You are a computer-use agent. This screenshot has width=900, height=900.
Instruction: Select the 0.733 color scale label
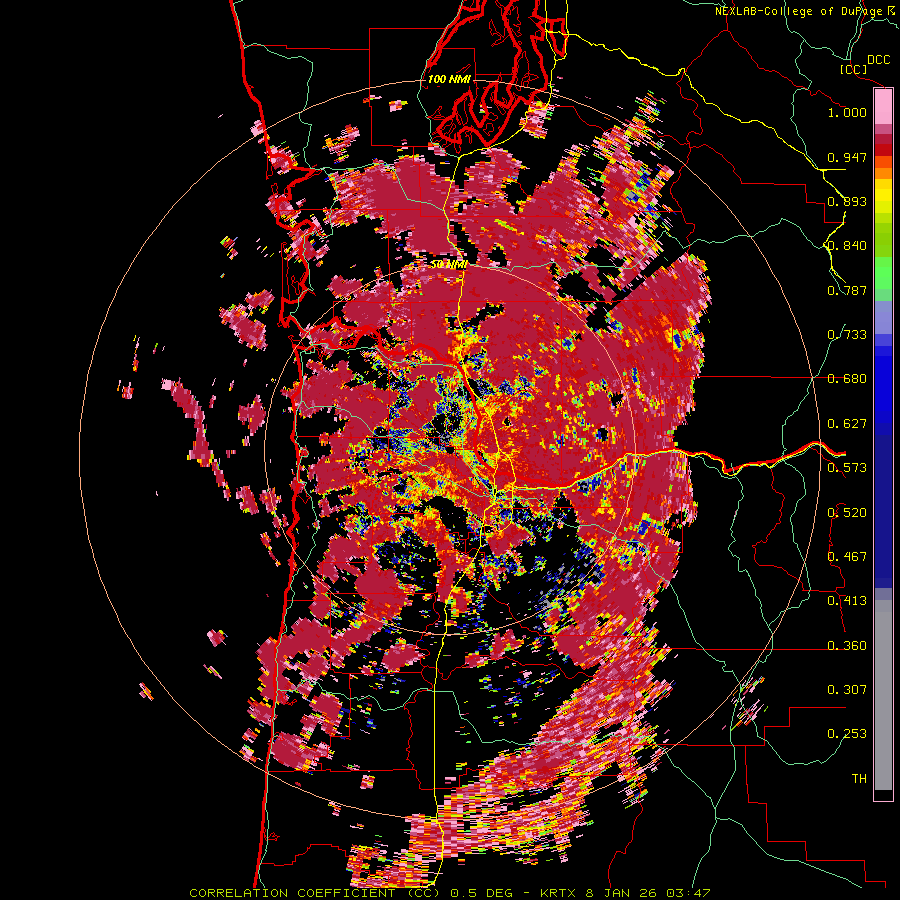pyautogui.click(x=847, y=335)
